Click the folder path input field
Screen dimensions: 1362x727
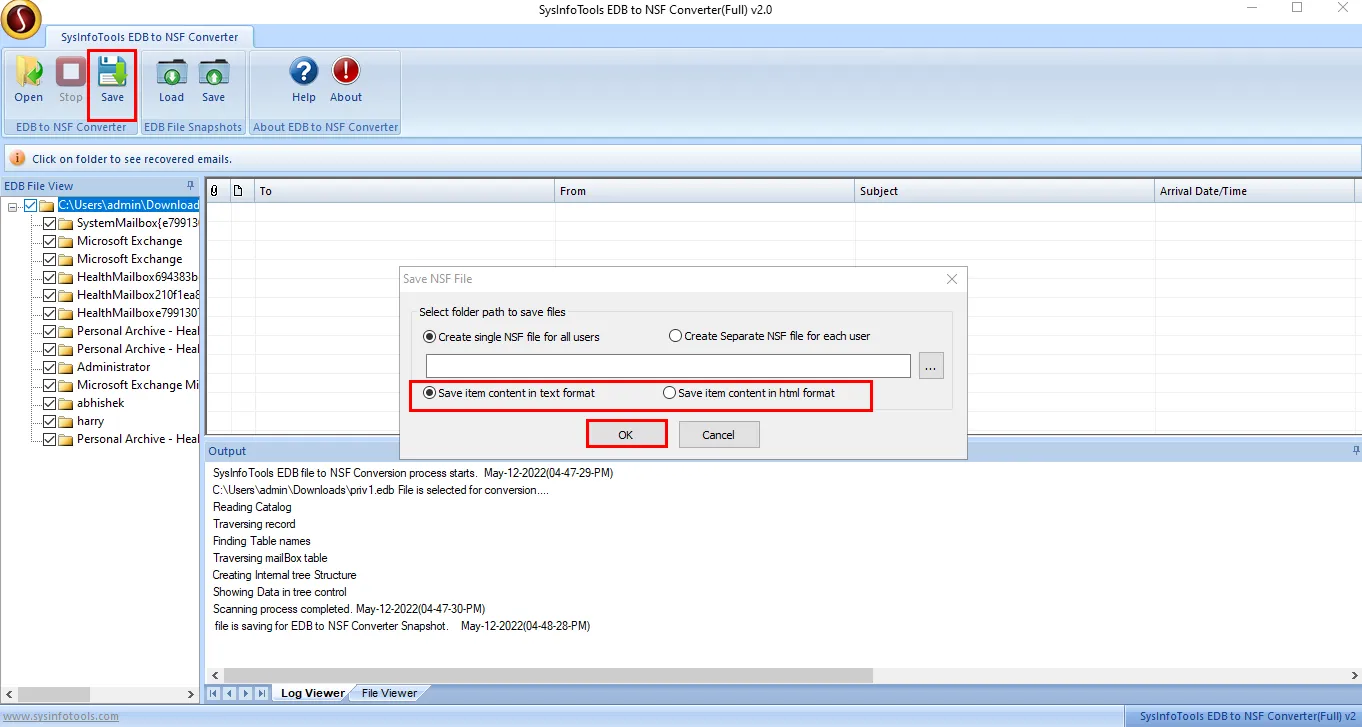(668, 366)
